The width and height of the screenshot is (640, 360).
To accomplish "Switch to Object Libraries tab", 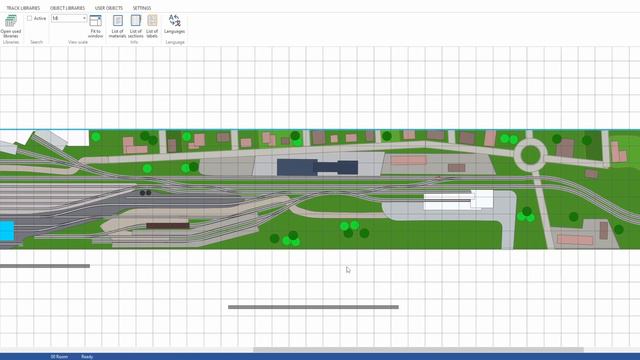I will point(67,8).
